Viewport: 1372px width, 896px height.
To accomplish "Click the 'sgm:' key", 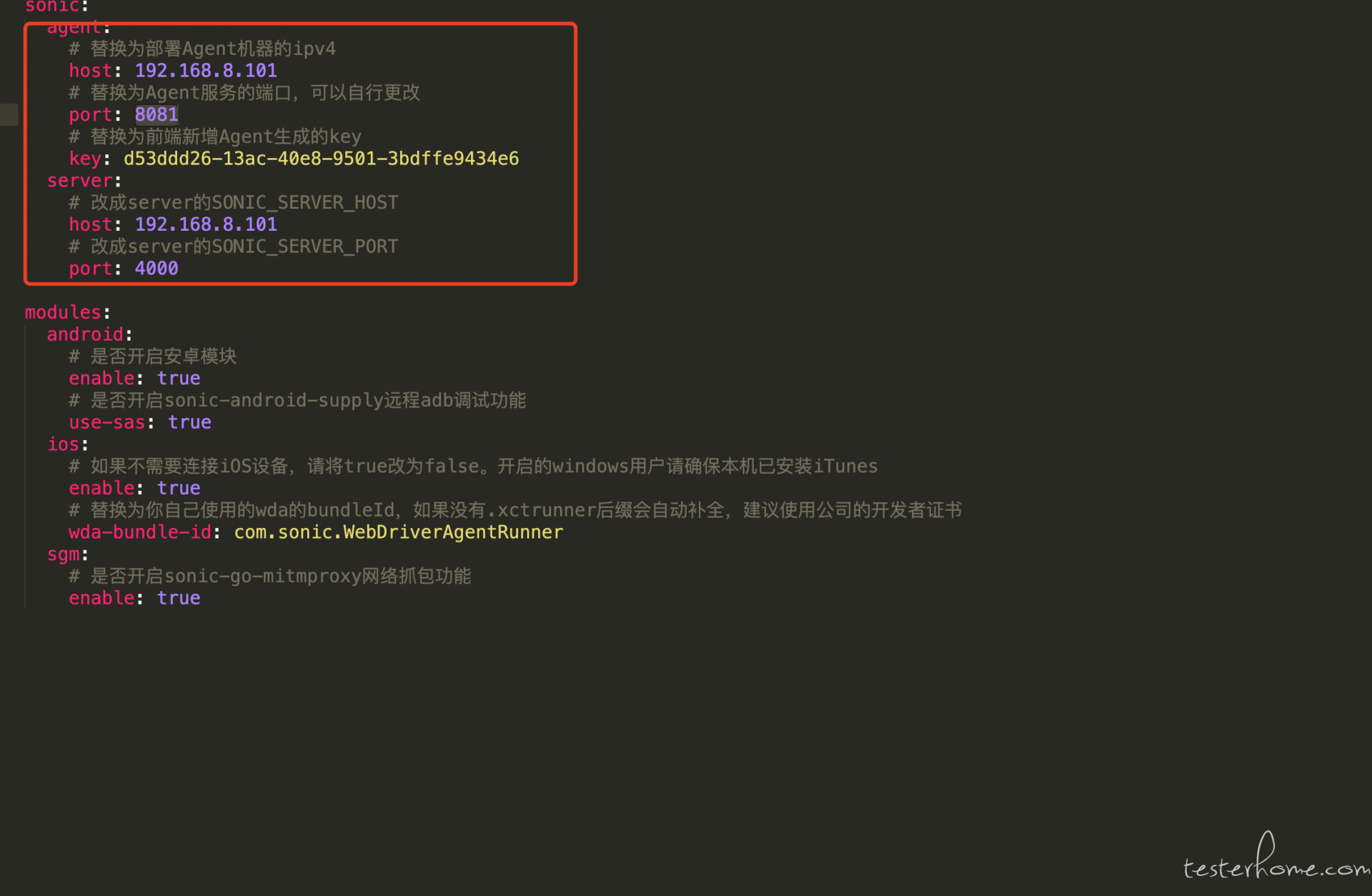I will click(x=68, y=554).
